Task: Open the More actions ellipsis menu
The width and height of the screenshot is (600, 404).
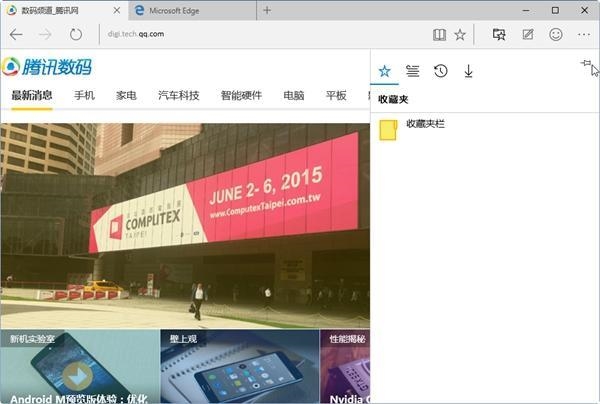Action: pos(584,34)
